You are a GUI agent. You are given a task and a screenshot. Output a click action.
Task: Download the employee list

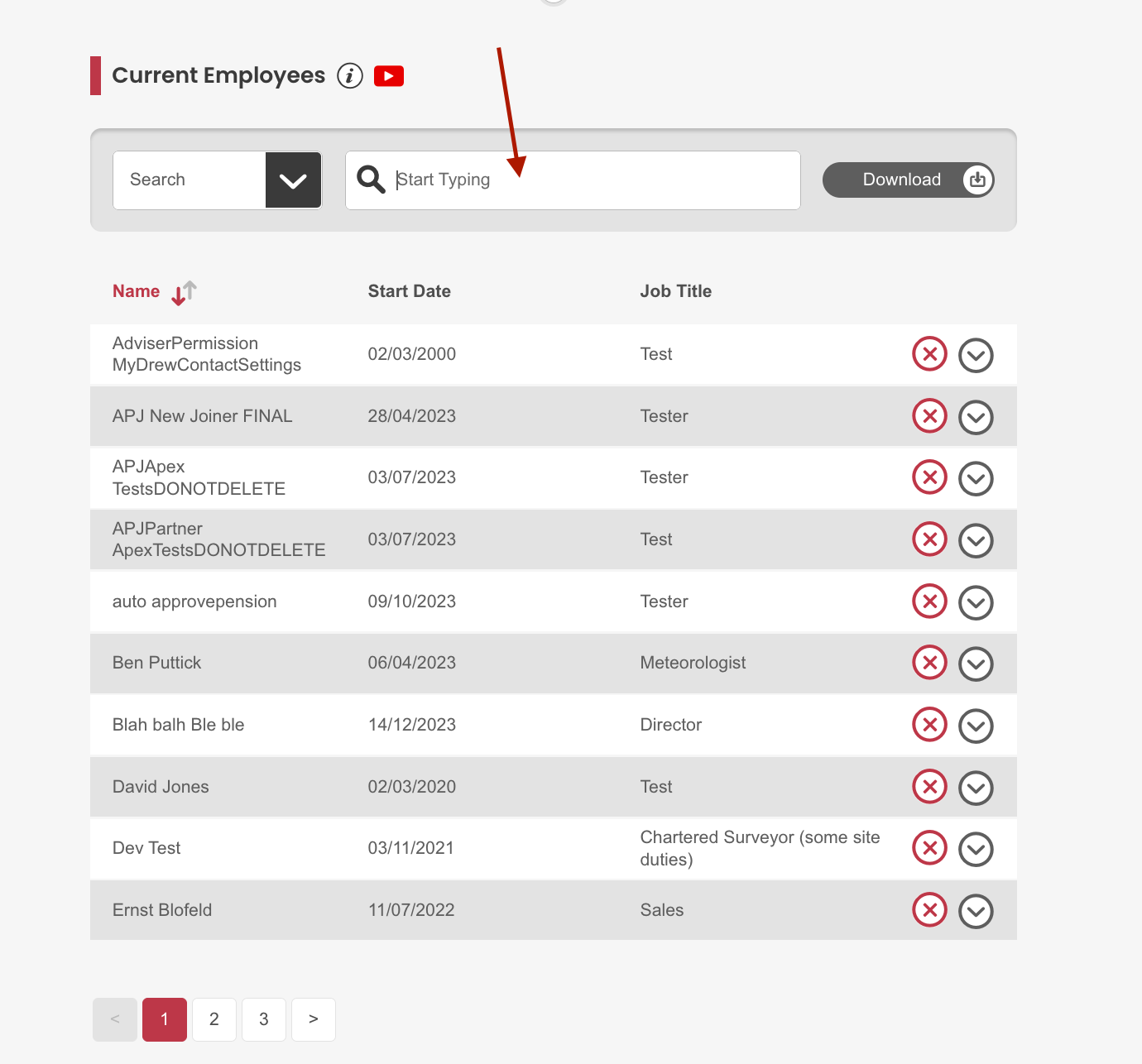click(909, 180)
